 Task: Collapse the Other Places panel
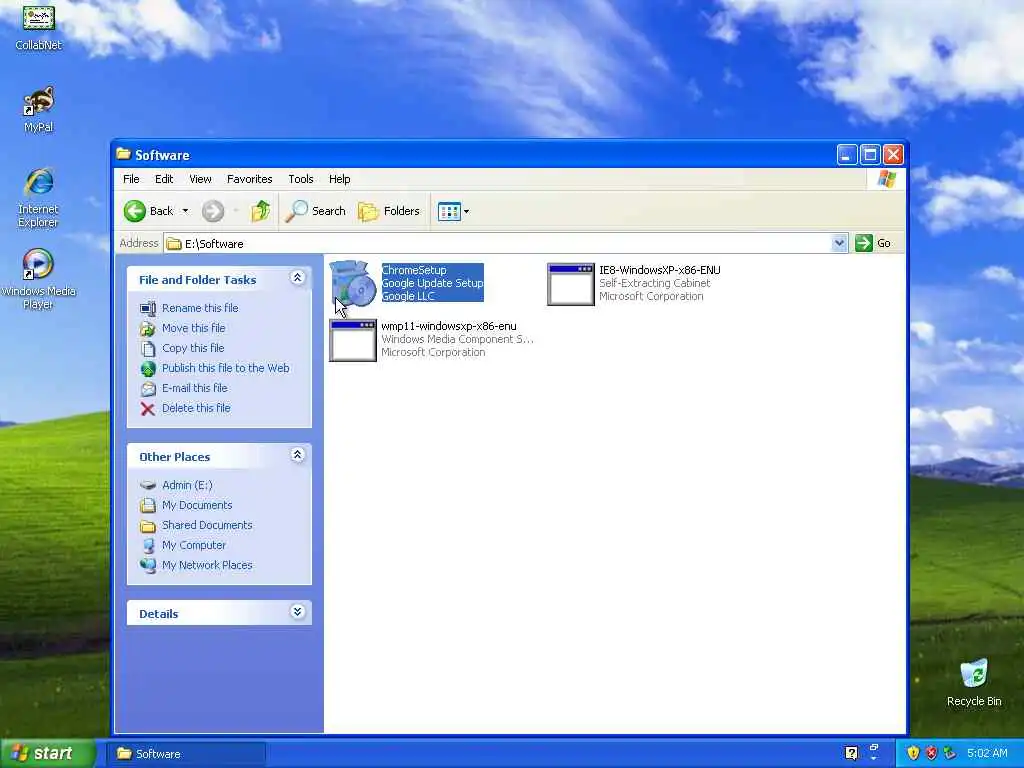point(297,455)
